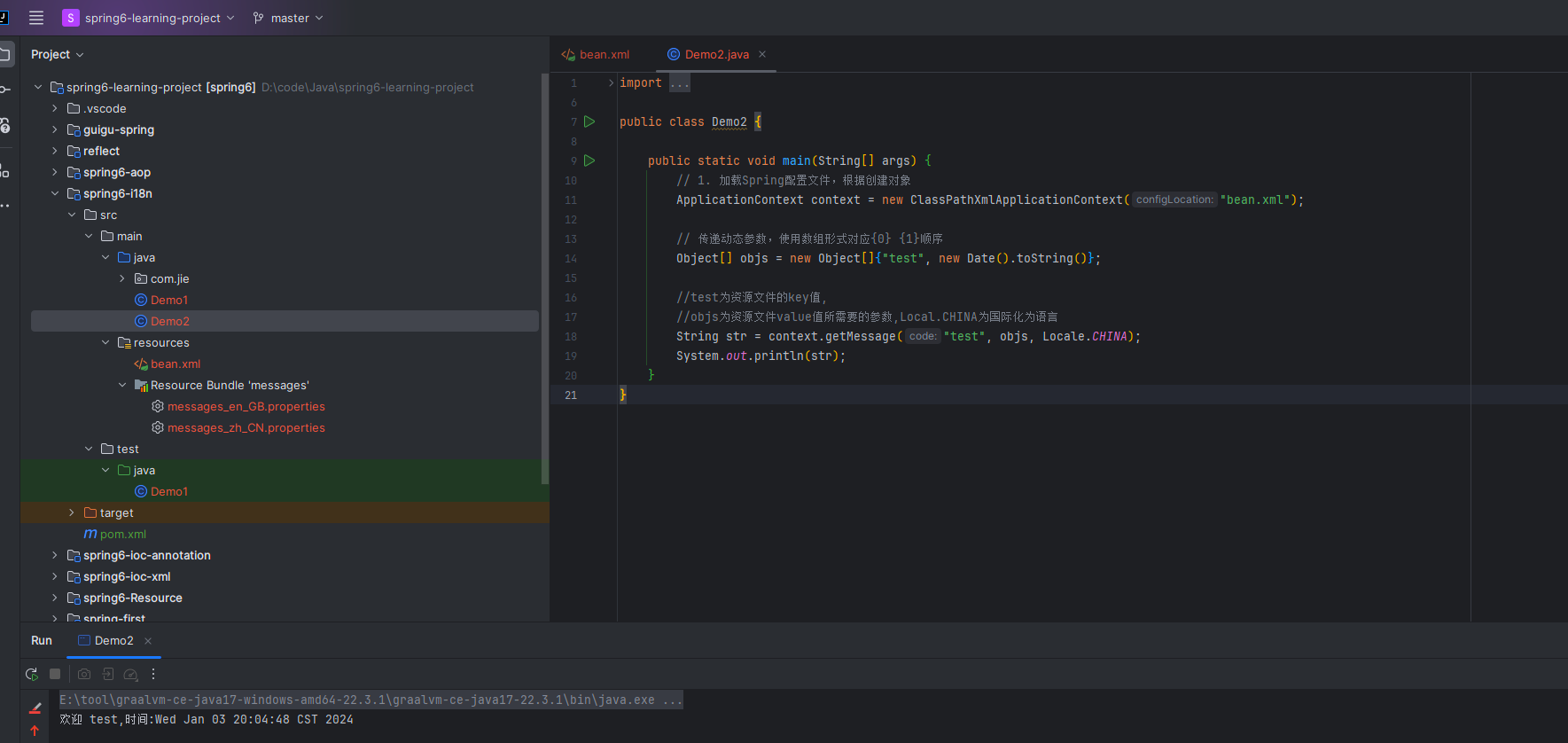Expand the .vscode folder
The image size is (1568, 743).
tap(55, 108)
